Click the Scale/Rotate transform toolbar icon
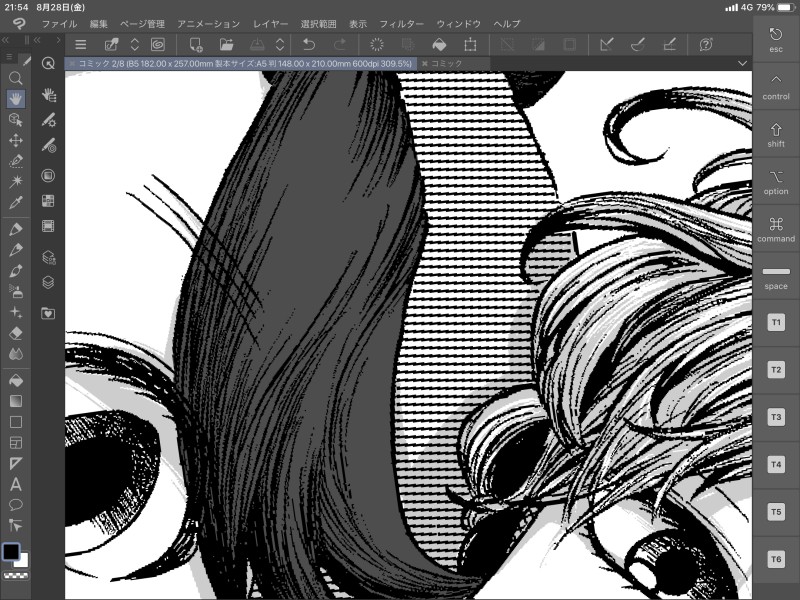Screen dimensions: 800x600 (470, 44)
